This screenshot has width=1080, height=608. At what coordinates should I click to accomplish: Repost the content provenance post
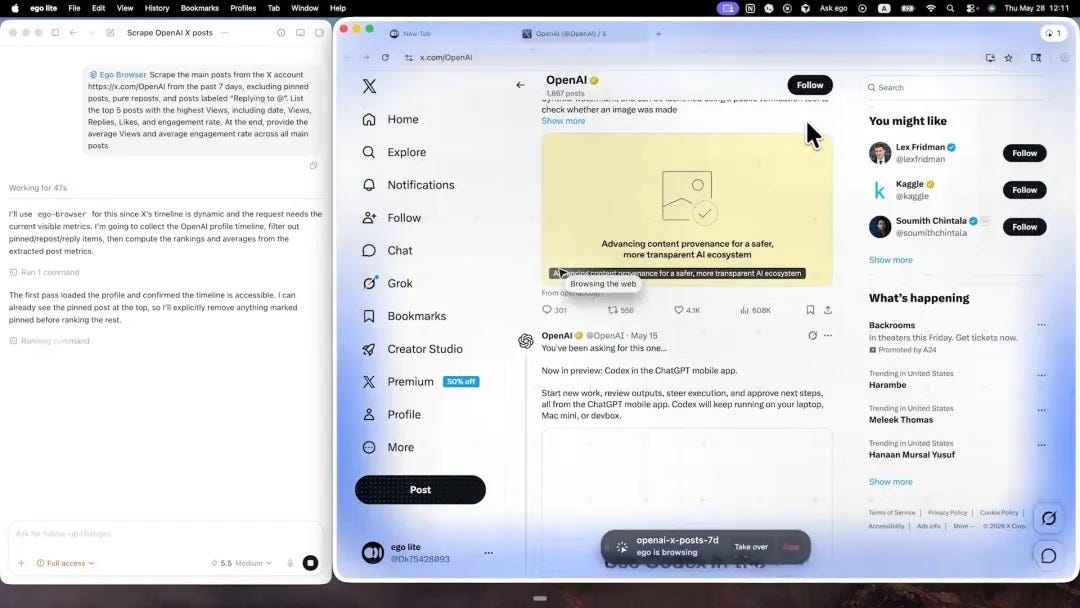(620, 310)
